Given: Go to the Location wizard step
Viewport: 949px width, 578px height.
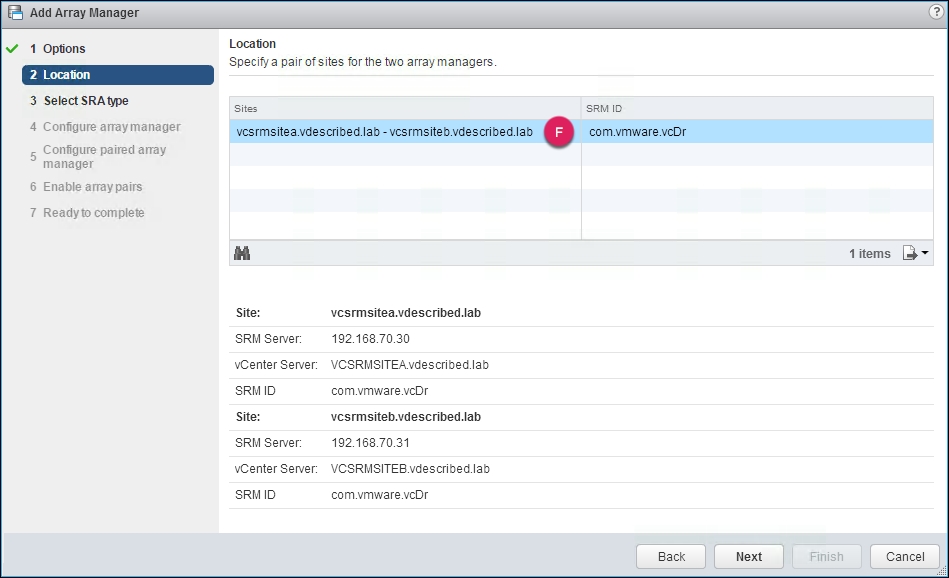Looking at the screenshot, I should click(70, 75).
